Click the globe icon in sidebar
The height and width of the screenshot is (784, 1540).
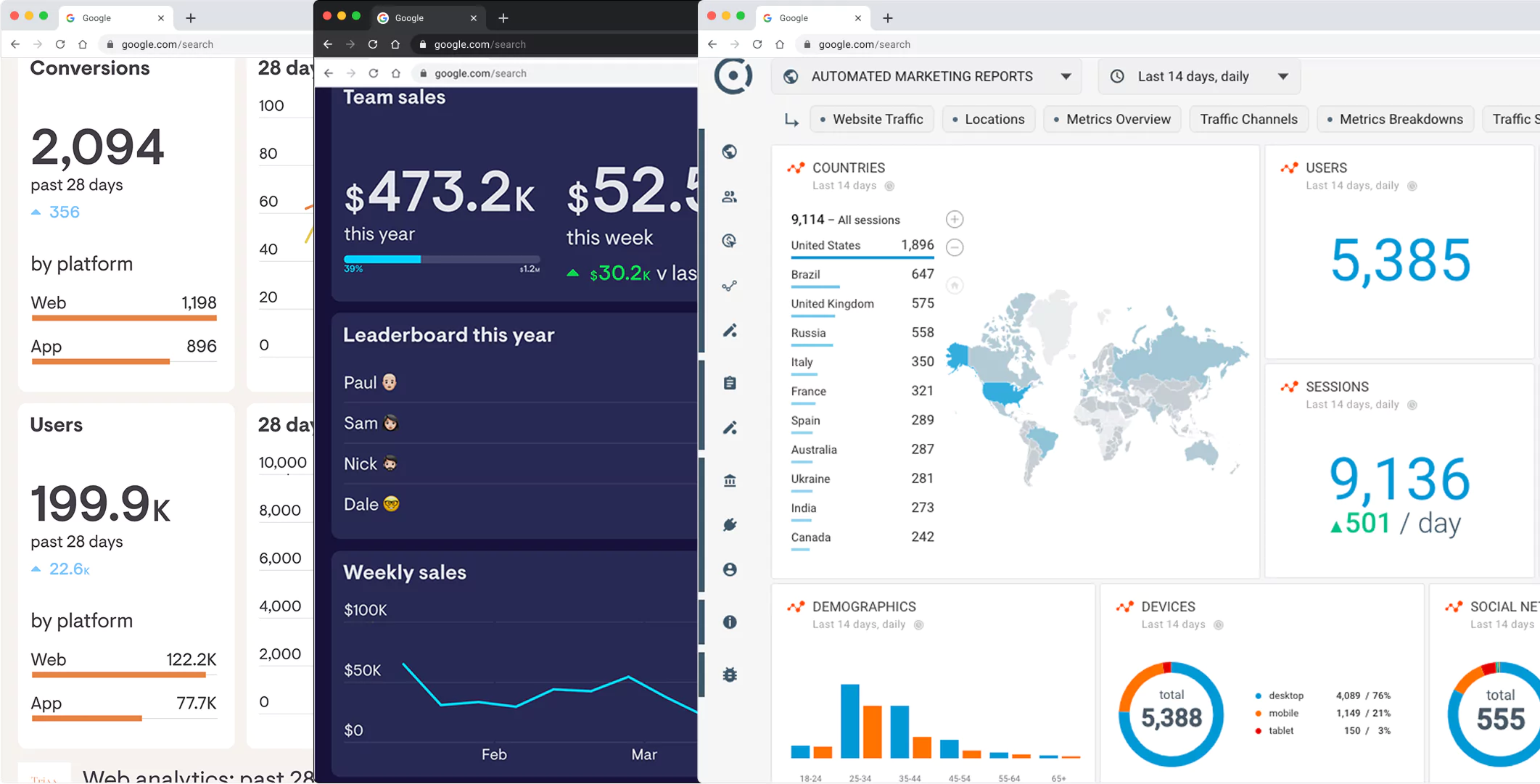click(x=730, y=152)
